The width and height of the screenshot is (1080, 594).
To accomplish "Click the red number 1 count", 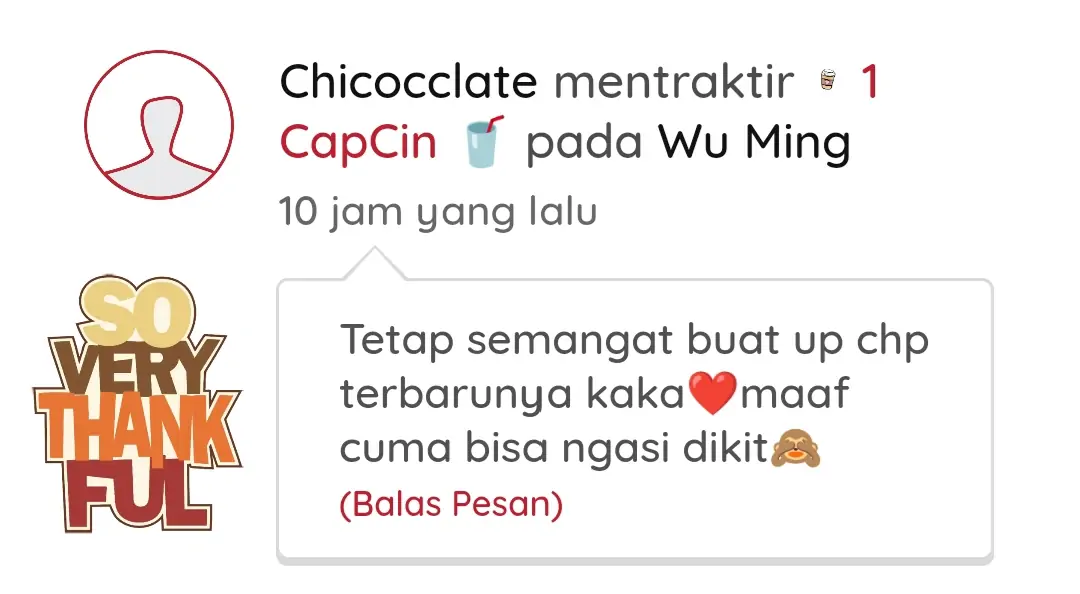I will point(870,81).
